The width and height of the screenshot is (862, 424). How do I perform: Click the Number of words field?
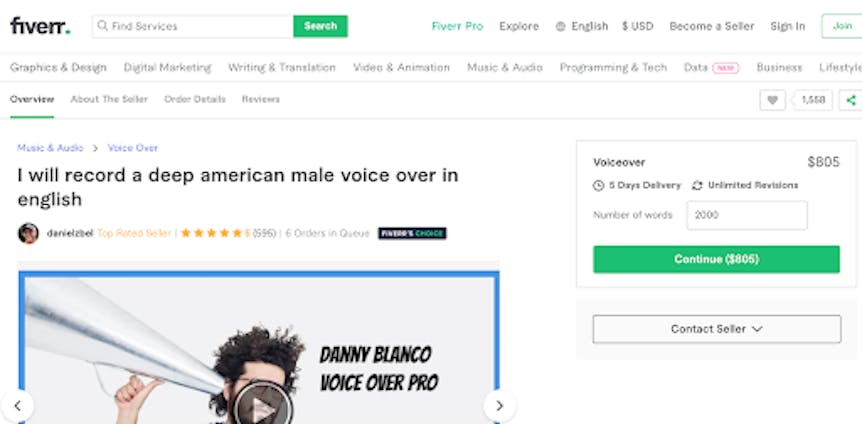click(x=747, y=215)
